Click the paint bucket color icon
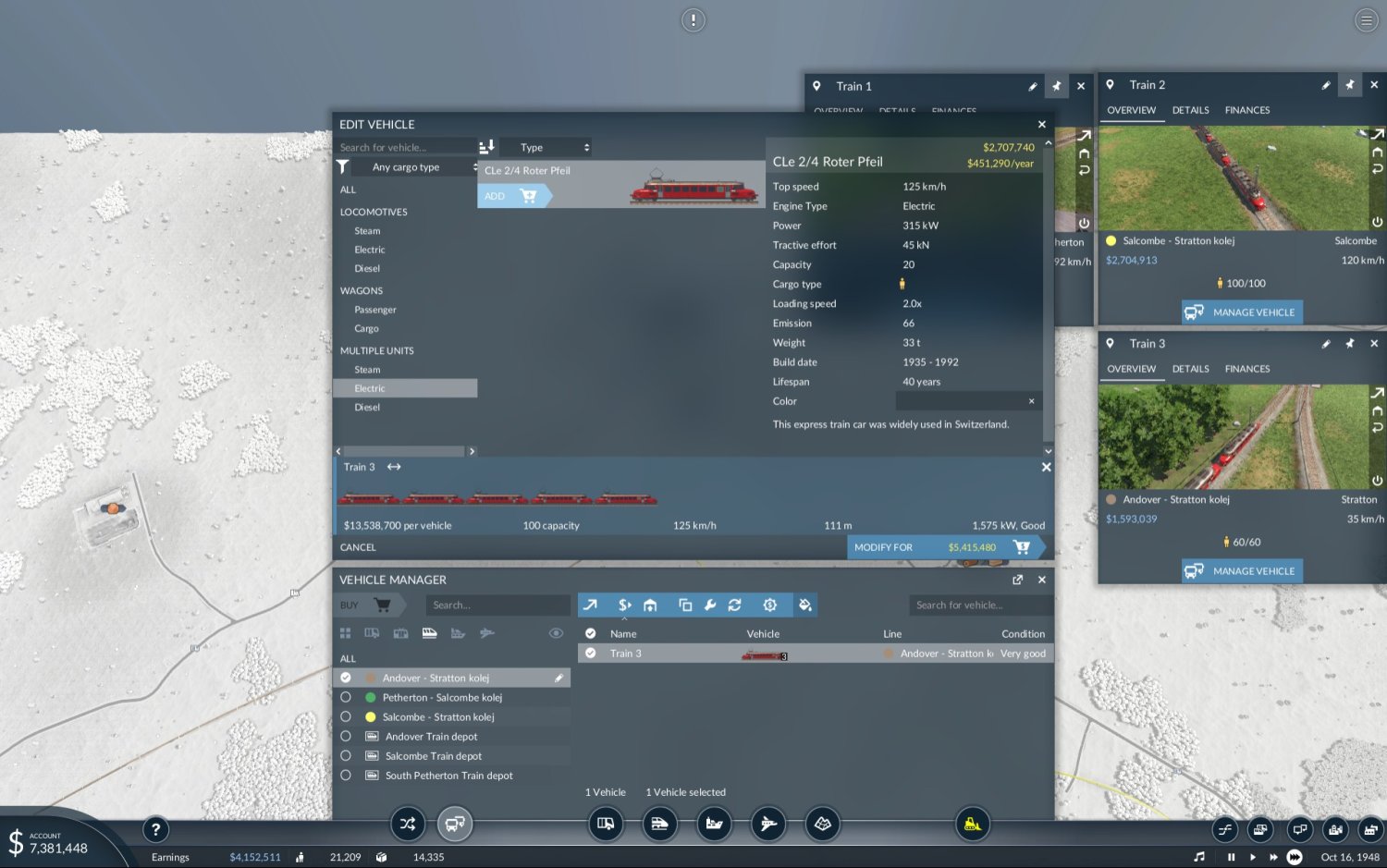This screenshot has height=868, width=1387. [x=805, y=605]
